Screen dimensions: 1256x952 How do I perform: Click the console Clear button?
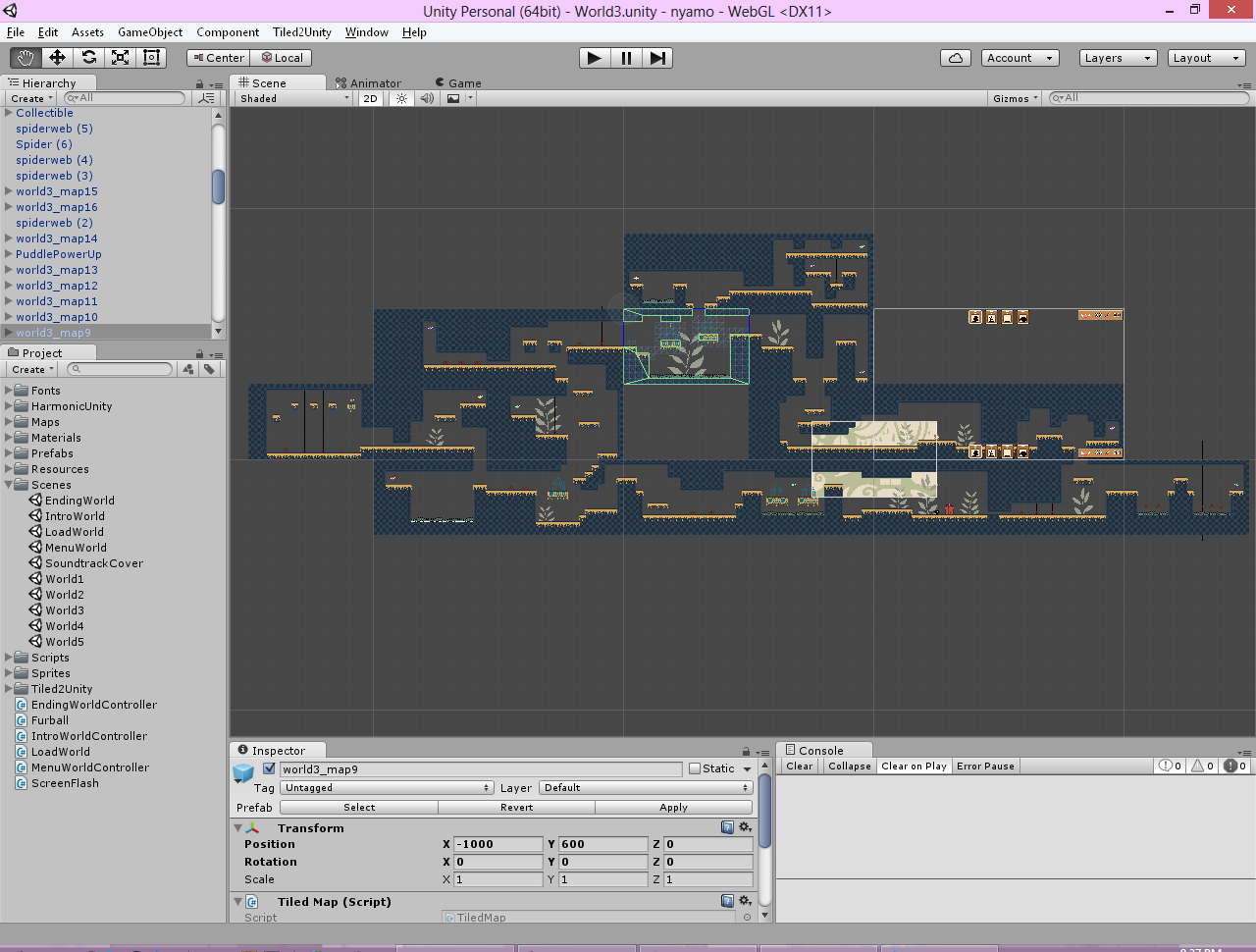pos(799,767)
